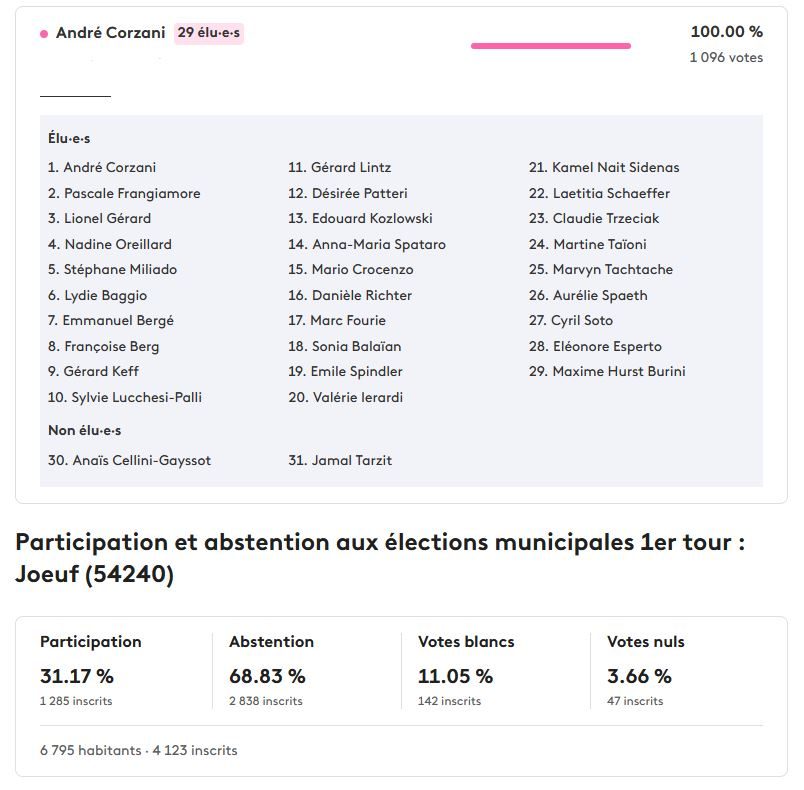Click the pink vote percentage bar
Image resolution: width=804 pixels, height=790 pixels.
coord(550,46)
